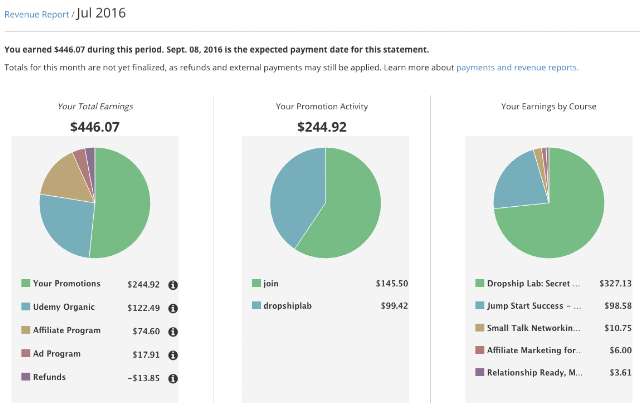Select Small Talk Networking legend item

pyautogui.click(x=533, y=328)
